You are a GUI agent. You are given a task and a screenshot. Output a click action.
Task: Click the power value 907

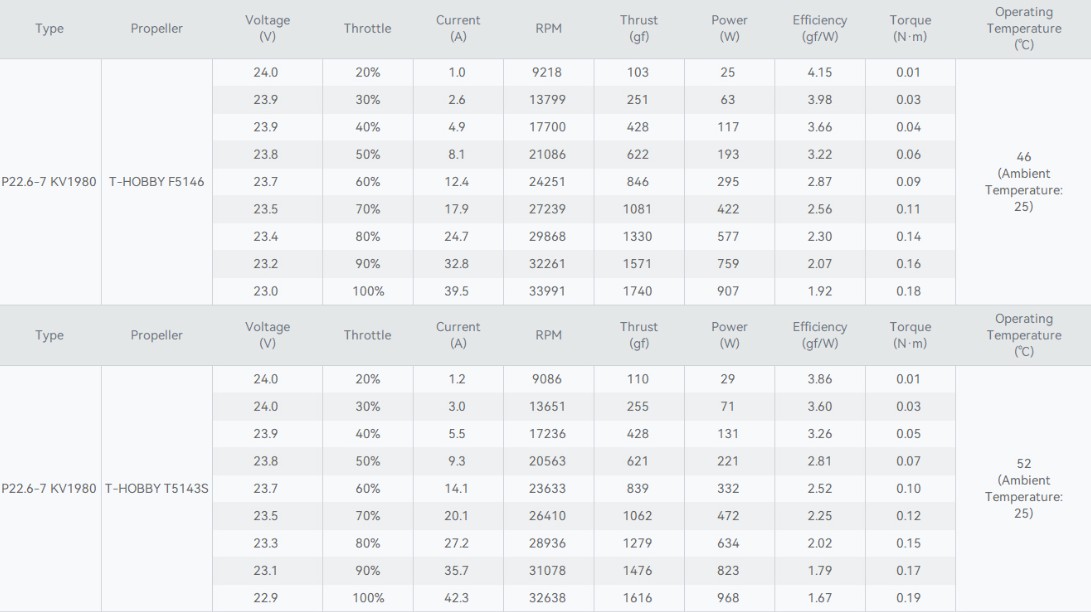click(x=729, y=291)
